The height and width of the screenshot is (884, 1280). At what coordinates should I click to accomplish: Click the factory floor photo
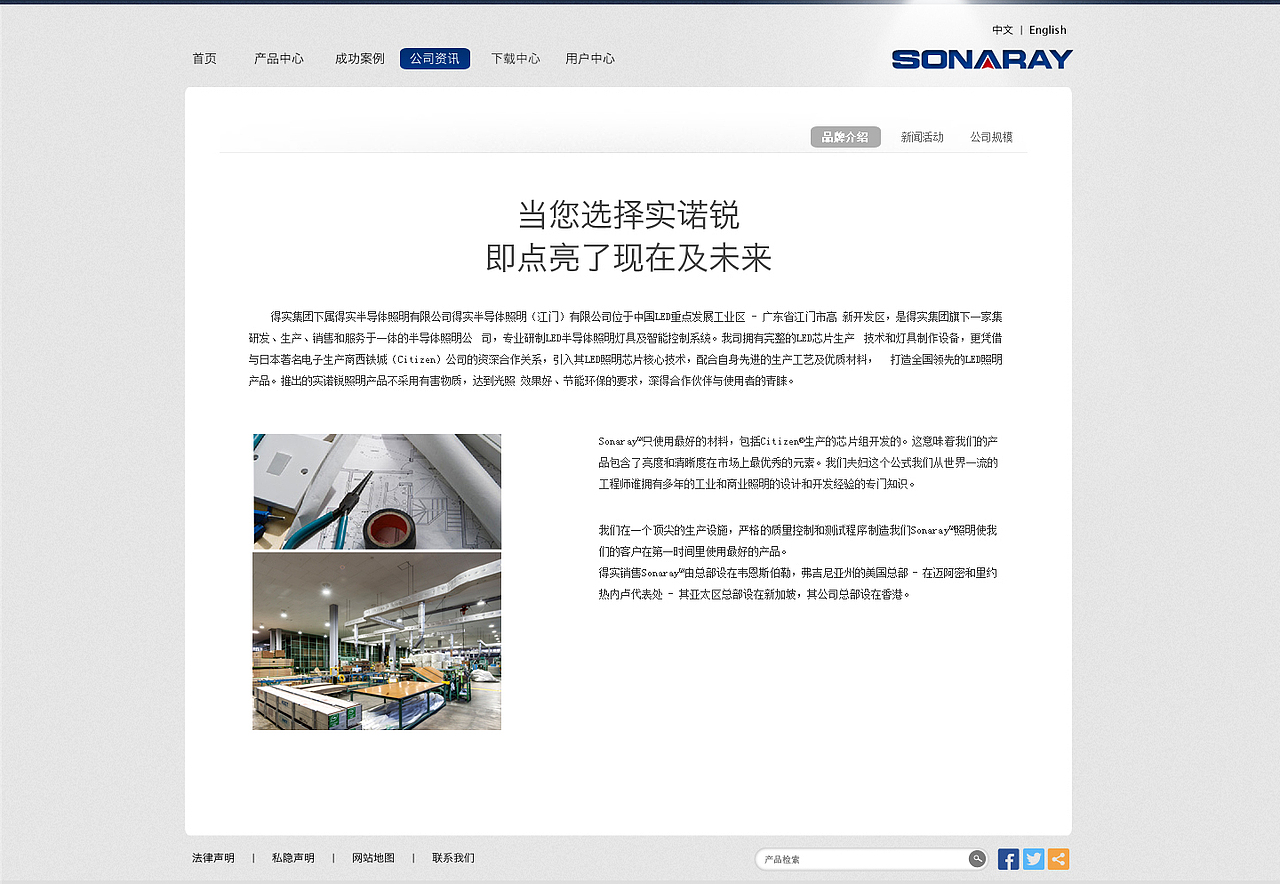pyautogui.click(x=377, y=641)
